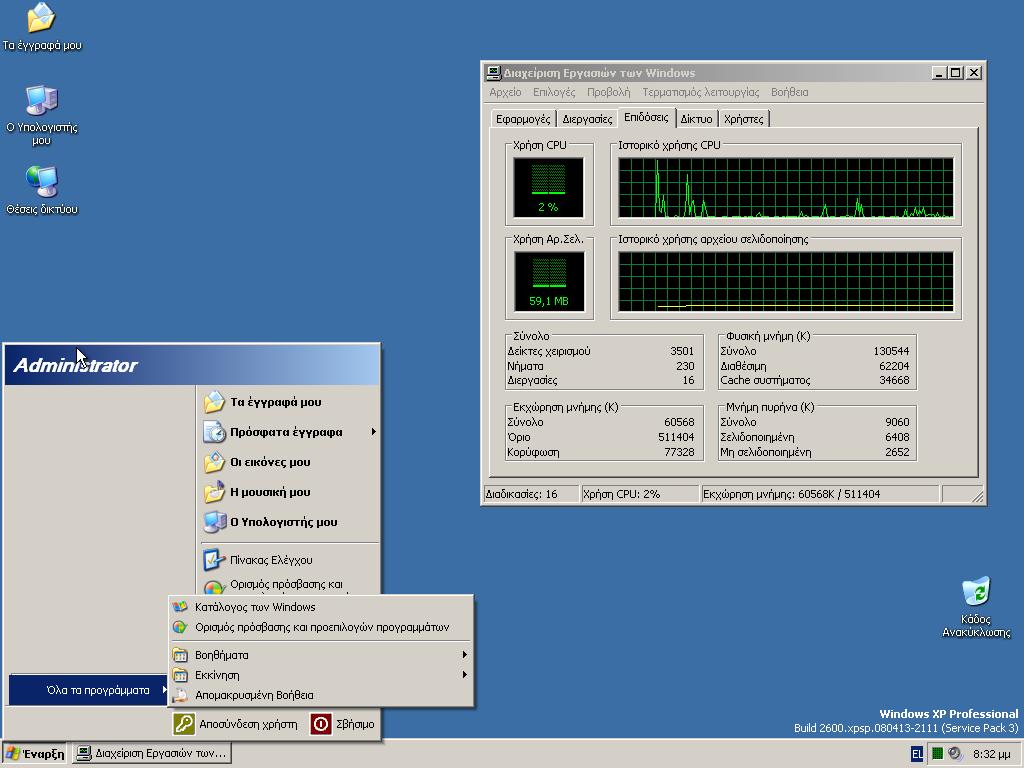
Task: Click Η μουσική μου icon in Start menu
Action: pos(214,492)
